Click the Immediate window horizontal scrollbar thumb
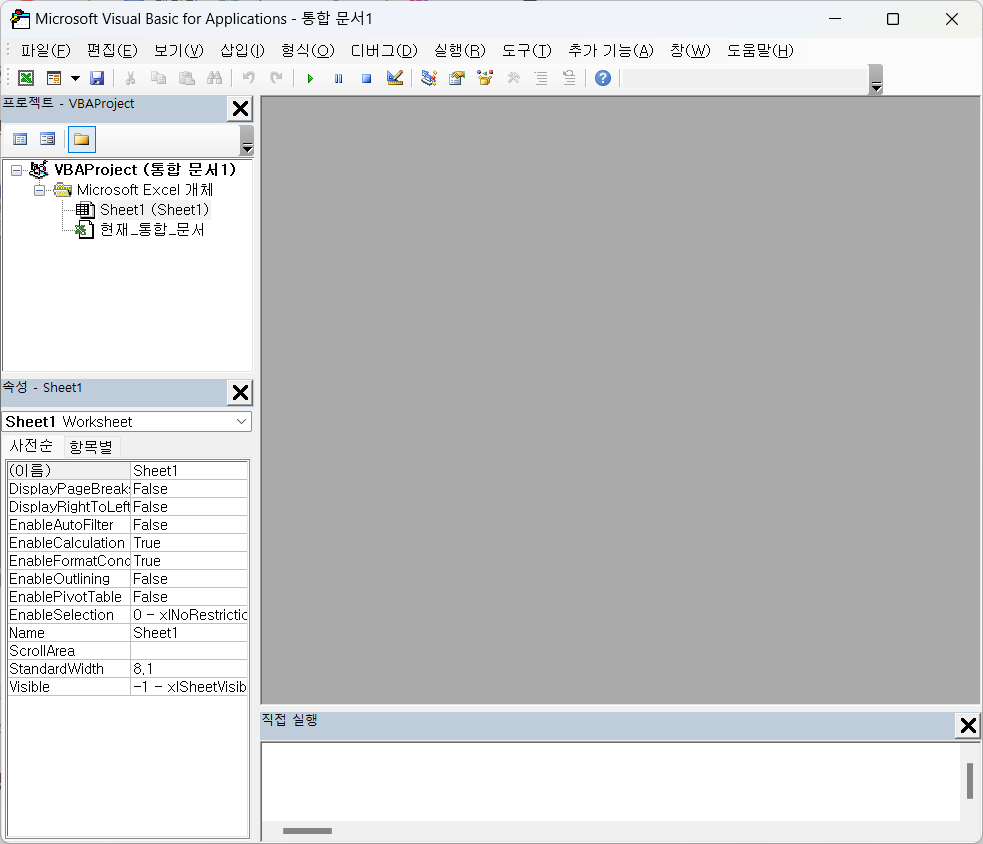 [x=307, y=831]
